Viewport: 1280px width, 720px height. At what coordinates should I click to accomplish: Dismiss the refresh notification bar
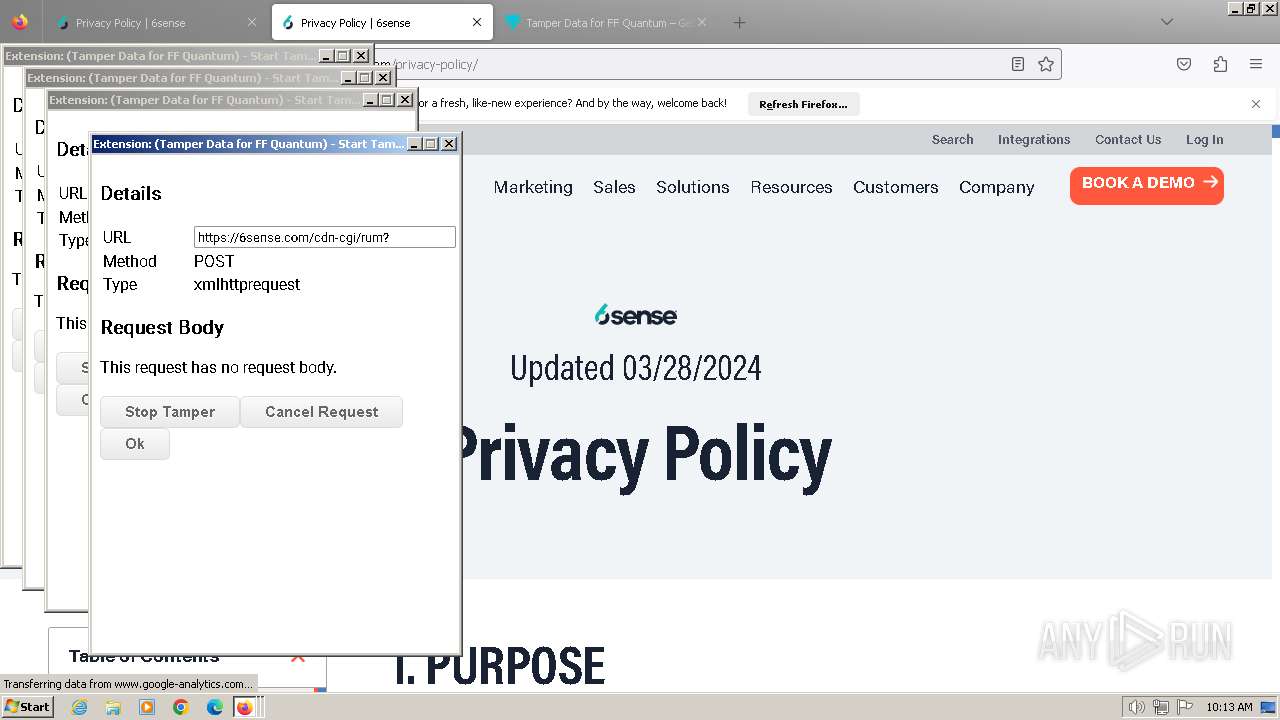(1256, 104)
